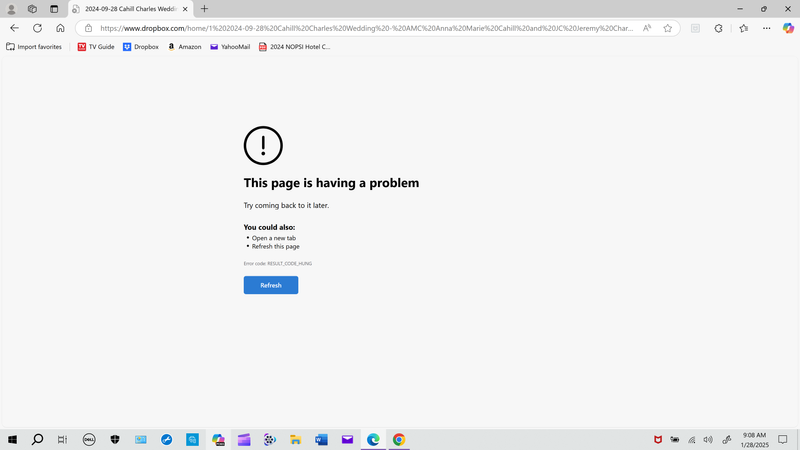The height and width of the screenshot is (450, 800).
Task: Reload page using toolbar refresh icon
Action: click(x=37, y=28)
